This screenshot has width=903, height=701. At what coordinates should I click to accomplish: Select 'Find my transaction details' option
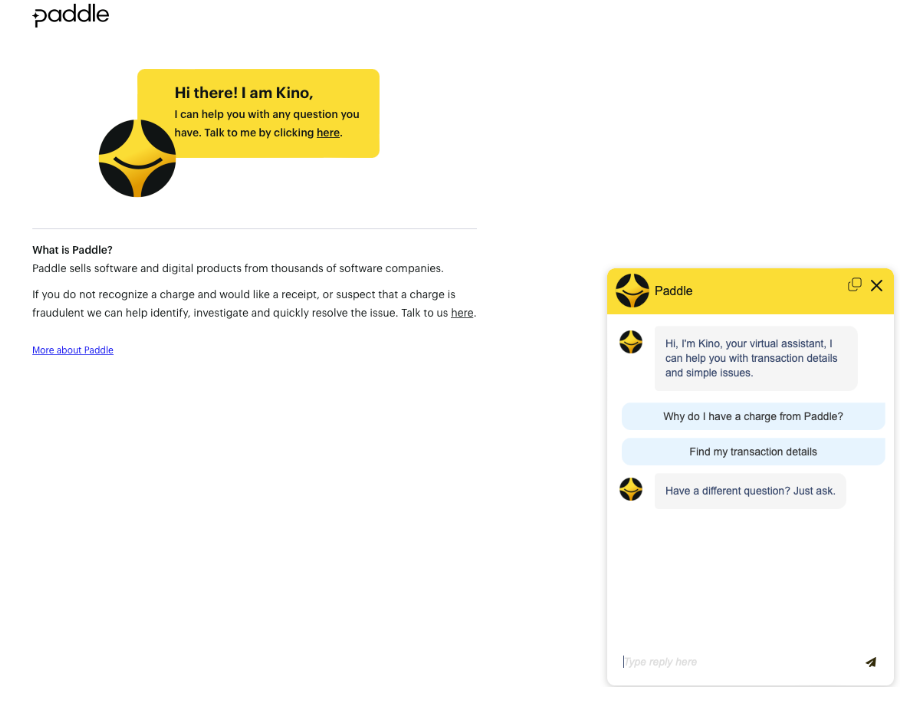[753, 452]
